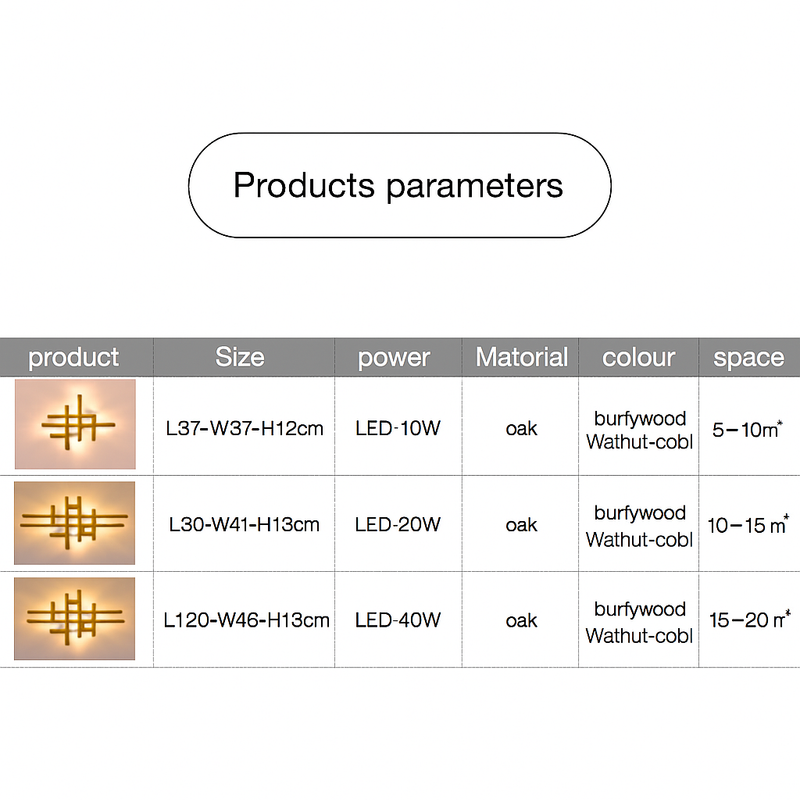Select the 'Size' column header
This screenshot has height=800, width=800.
point(240,357)
